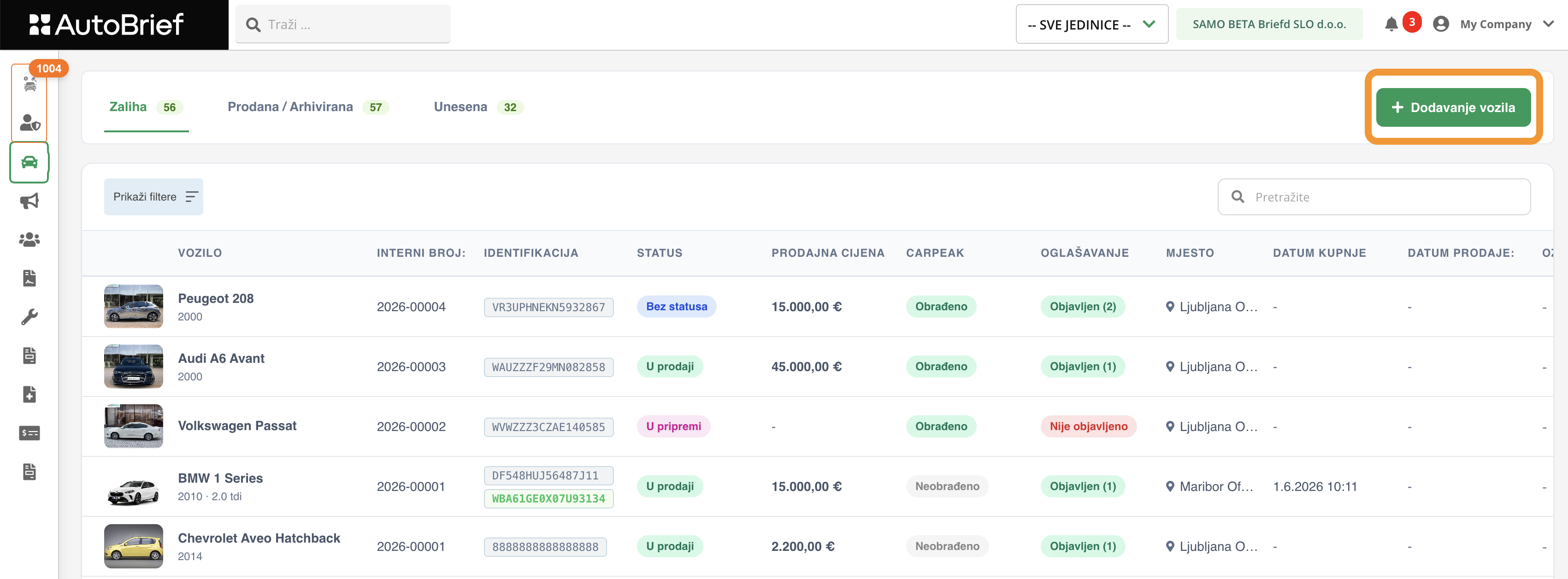Viewport: 1568px width, 579px height.
Task: Focus the Pretražite table search field
Action: (1374, 197)
